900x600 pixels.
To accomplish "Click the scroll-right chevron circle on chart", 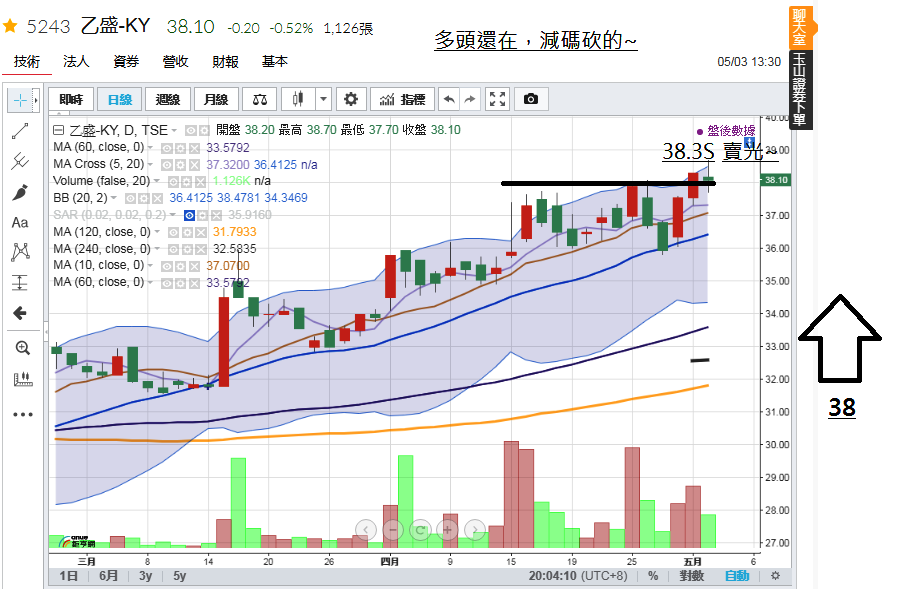I will pos(475,529).
